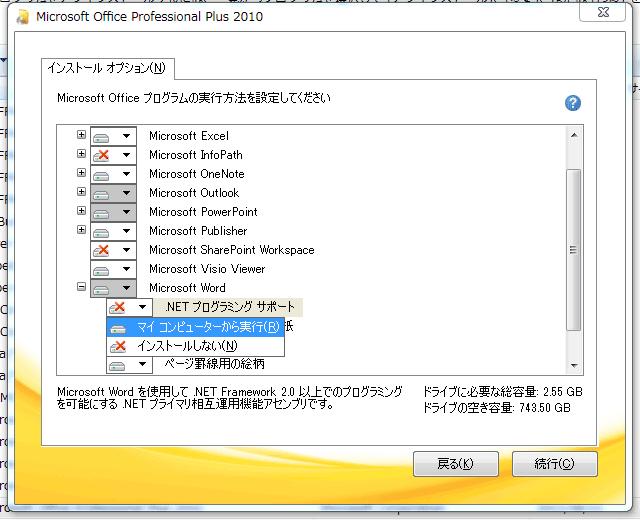This screenshot has width=640, height=520.
Task: Open install state dropdown for Microsoft Publisher
Action: tap(113, 231)
